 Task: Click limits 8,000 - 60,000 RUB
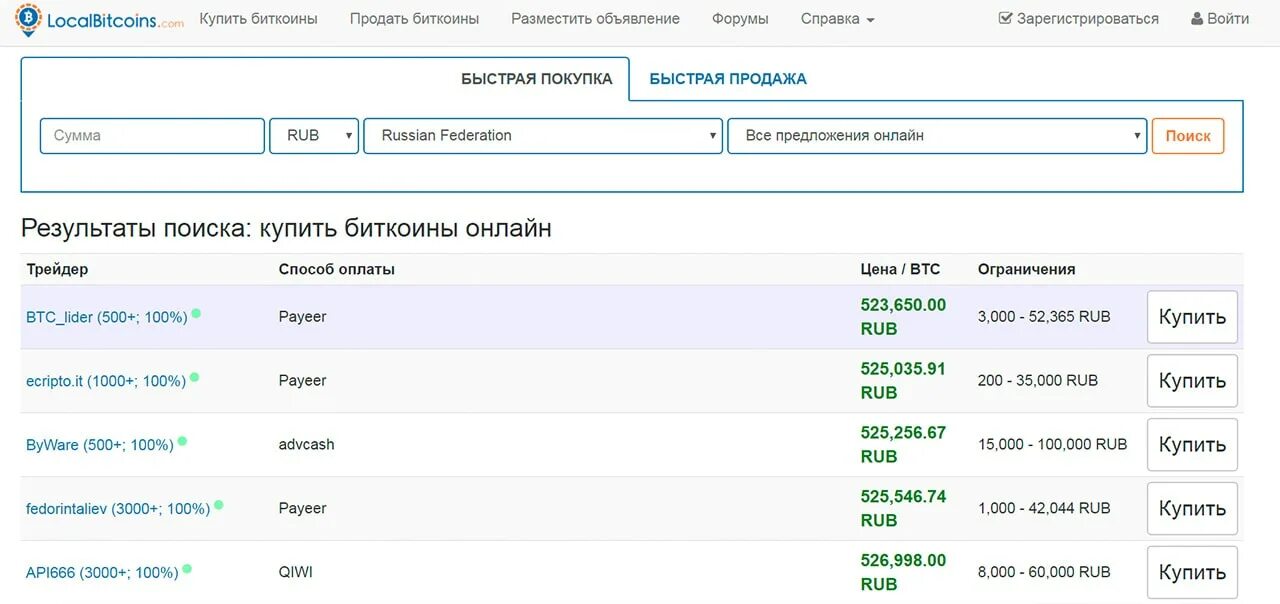click(x=1044, y=573)
